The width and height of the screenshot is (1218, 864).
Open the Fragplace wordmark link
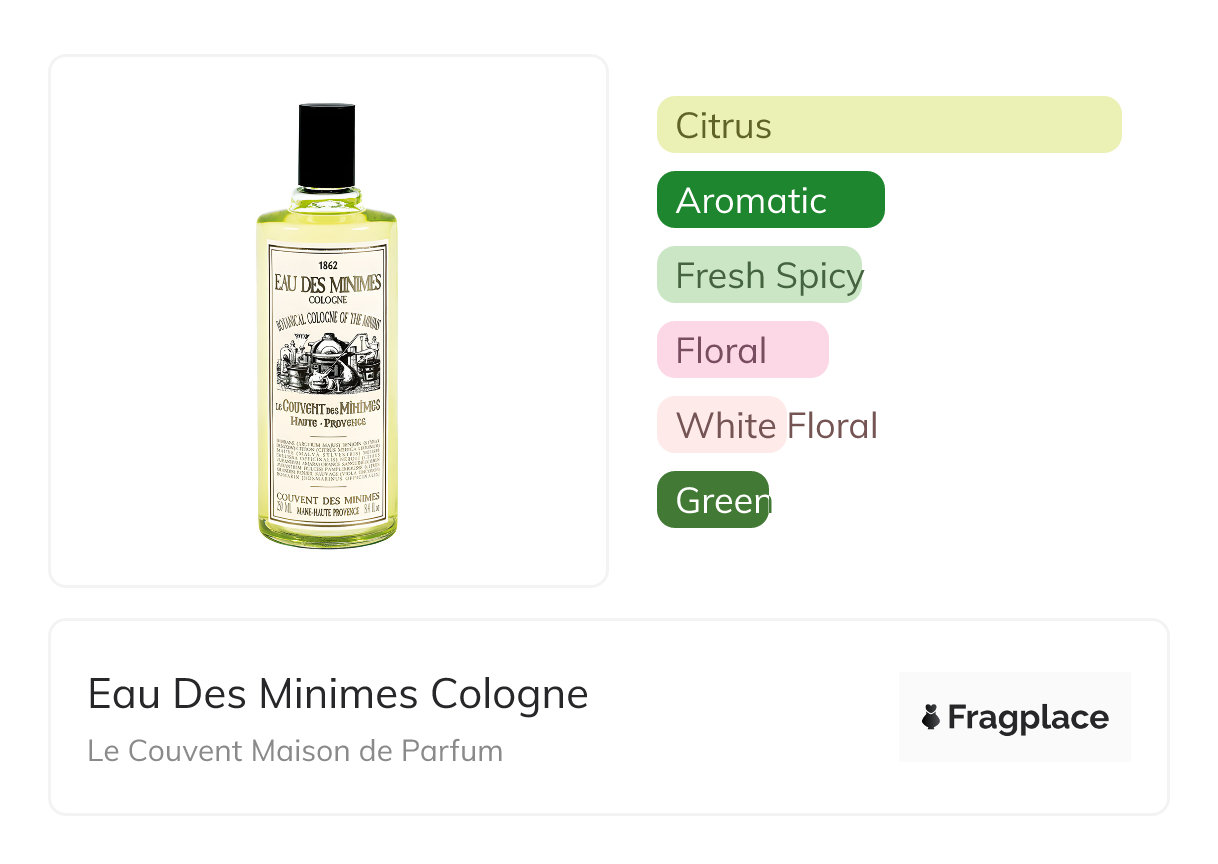click(1028, 717)
